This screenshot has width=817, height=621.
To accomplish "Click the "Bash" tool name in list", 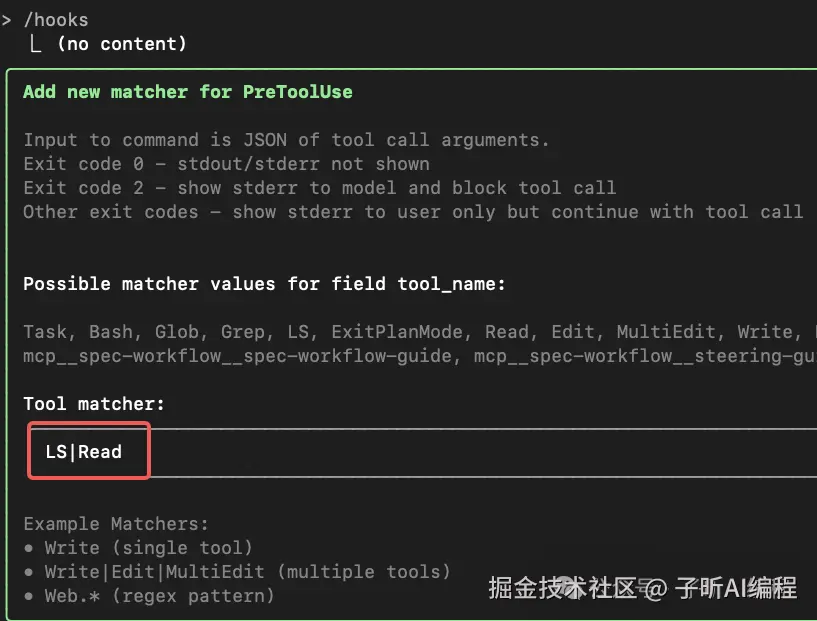I will coord(110,332).
